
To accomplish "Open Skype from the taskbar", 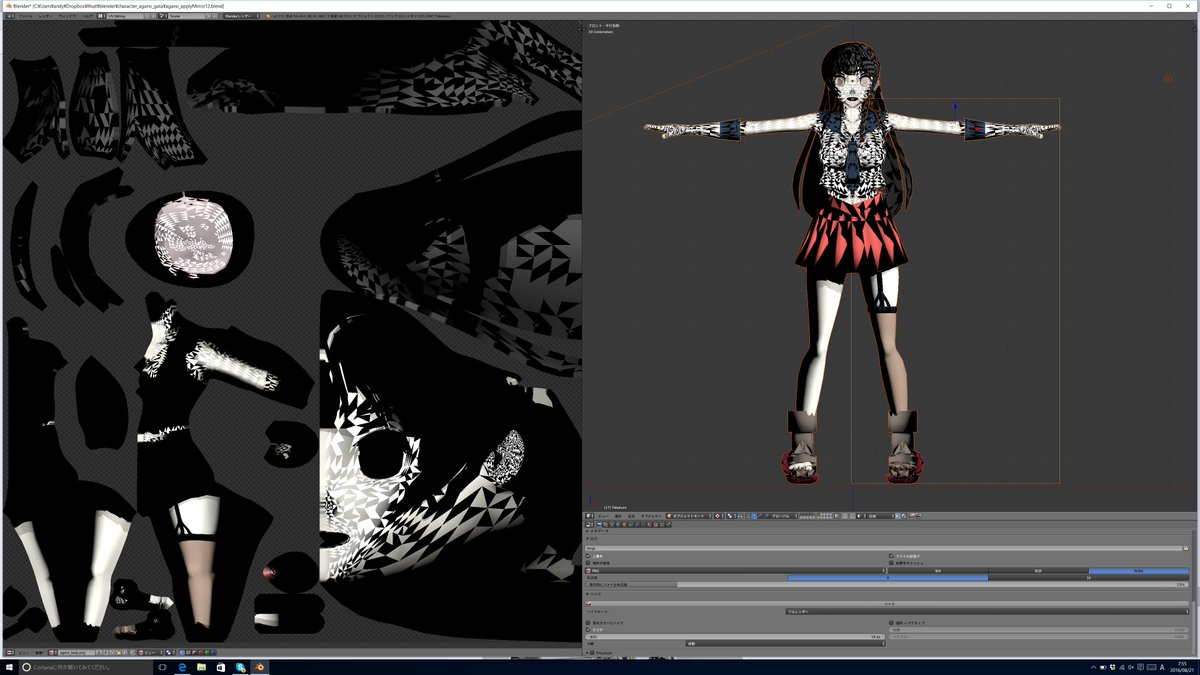I will coord(241,666).
